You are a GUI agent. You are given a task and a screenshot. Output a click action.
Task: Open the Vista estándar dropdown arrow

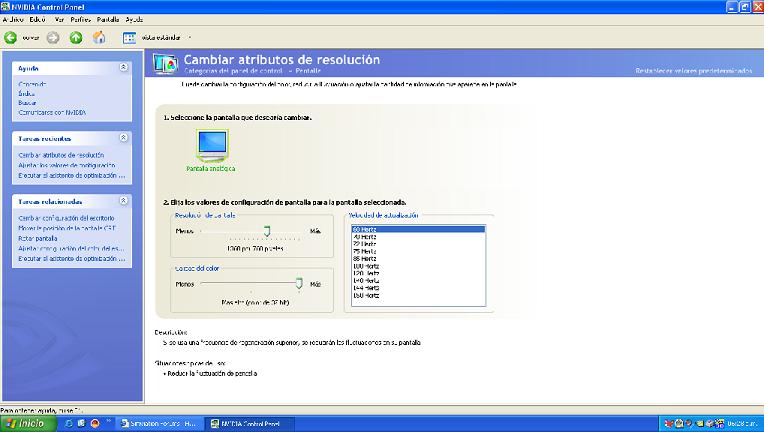click(190, 38)
